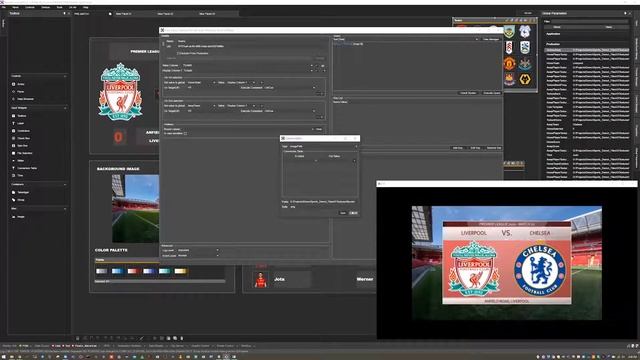The width and height of the screenshot is (640, 360).
Task: Select the Fulham crest in Teams window
Action: (x=509, y=47)
